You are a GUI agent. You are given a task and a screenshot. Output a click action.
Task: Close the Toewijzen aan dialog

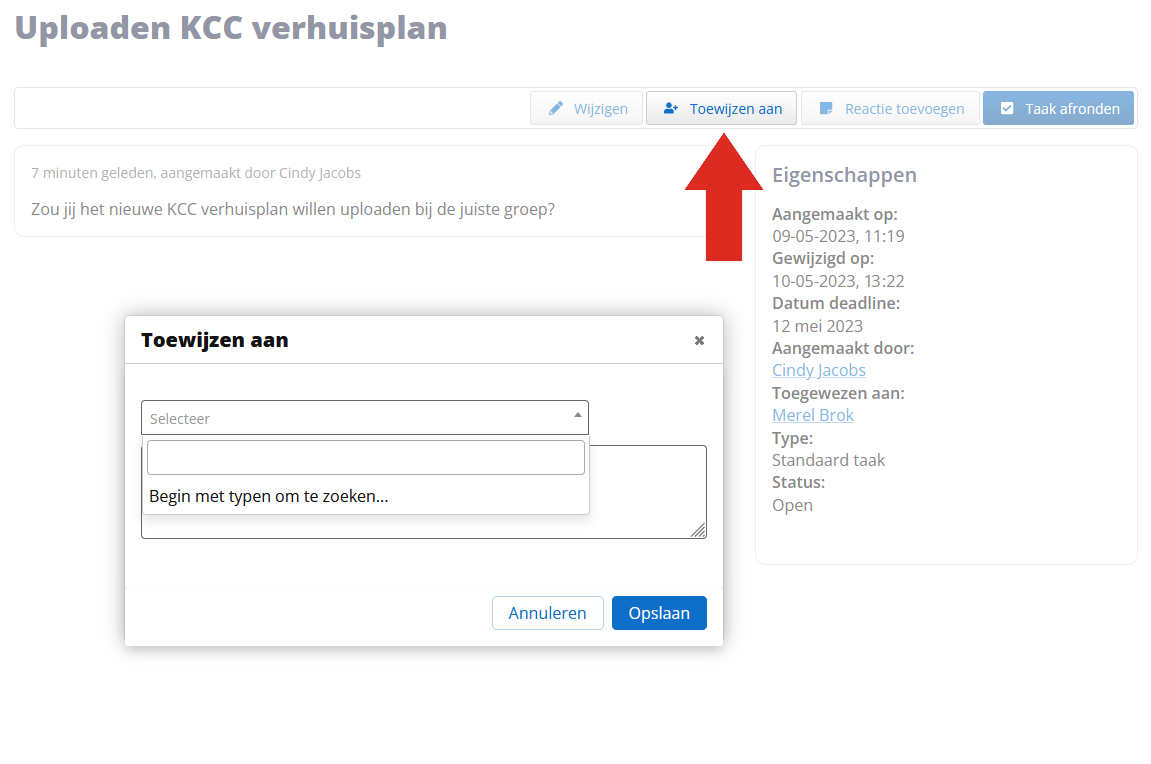coord(700,341)
